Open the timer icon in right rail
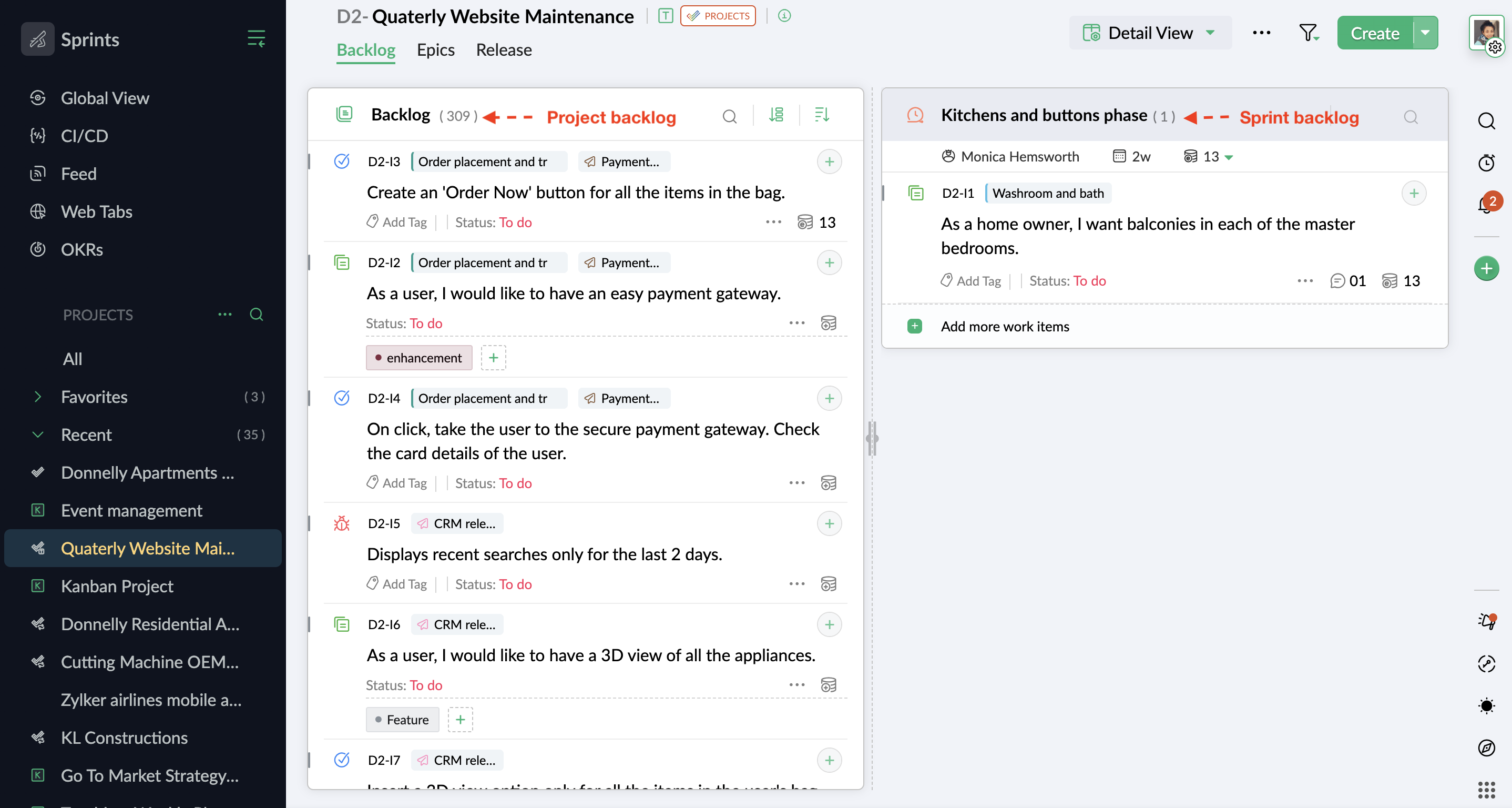Viewport: 1512px width, 808px height. point(1486,163)
